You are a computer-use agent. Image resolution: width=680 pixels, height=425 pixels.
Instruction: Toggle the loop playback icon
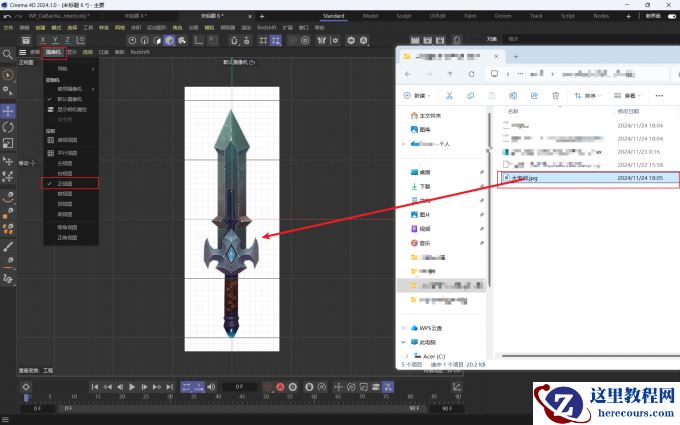(186, 387)
